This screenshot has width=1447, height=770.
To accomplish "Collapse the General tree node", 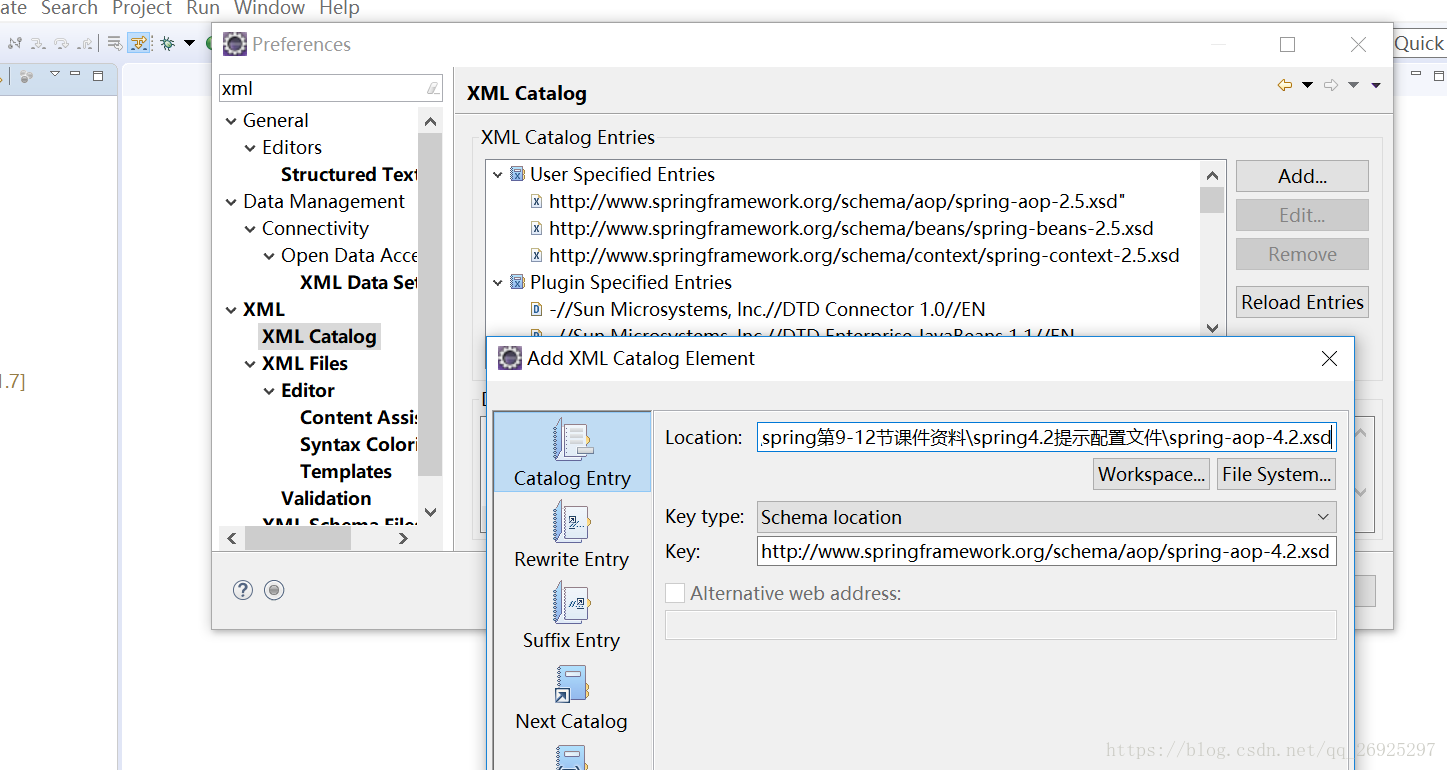I will [231, 121].
